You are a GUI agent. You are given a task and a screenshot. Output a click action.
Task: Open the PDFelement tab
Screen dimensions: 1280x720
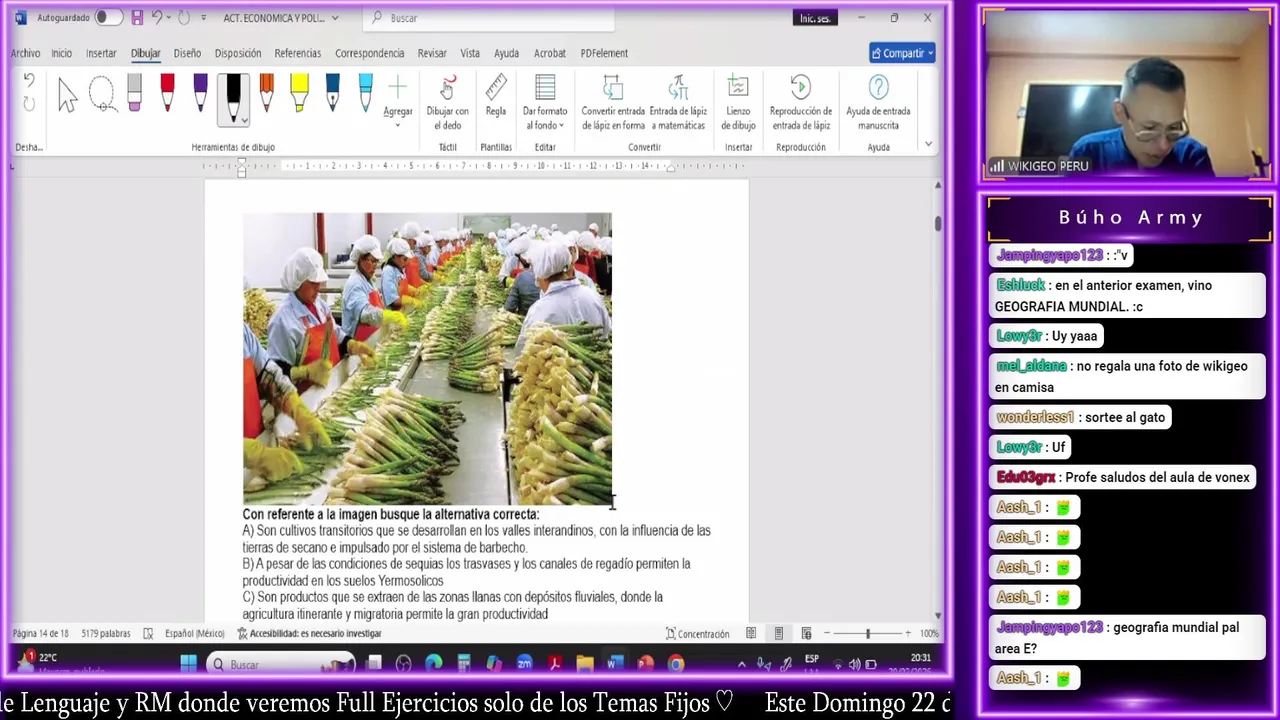tap(604, 53)
